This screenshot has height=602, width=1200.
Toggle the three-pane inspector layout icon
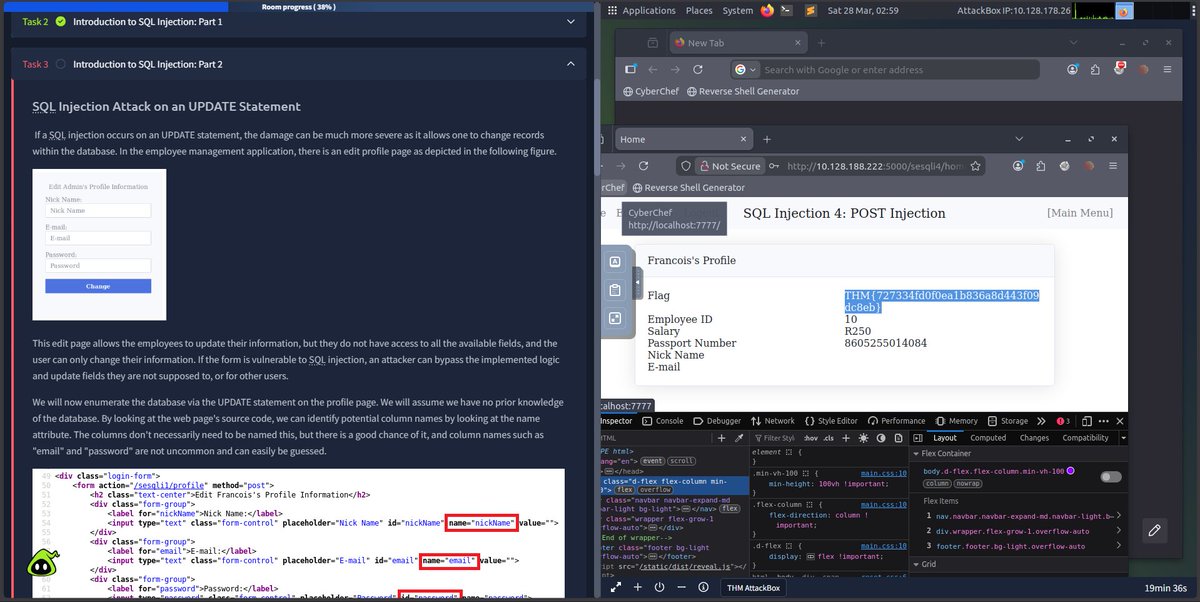(x=916, y=438)
